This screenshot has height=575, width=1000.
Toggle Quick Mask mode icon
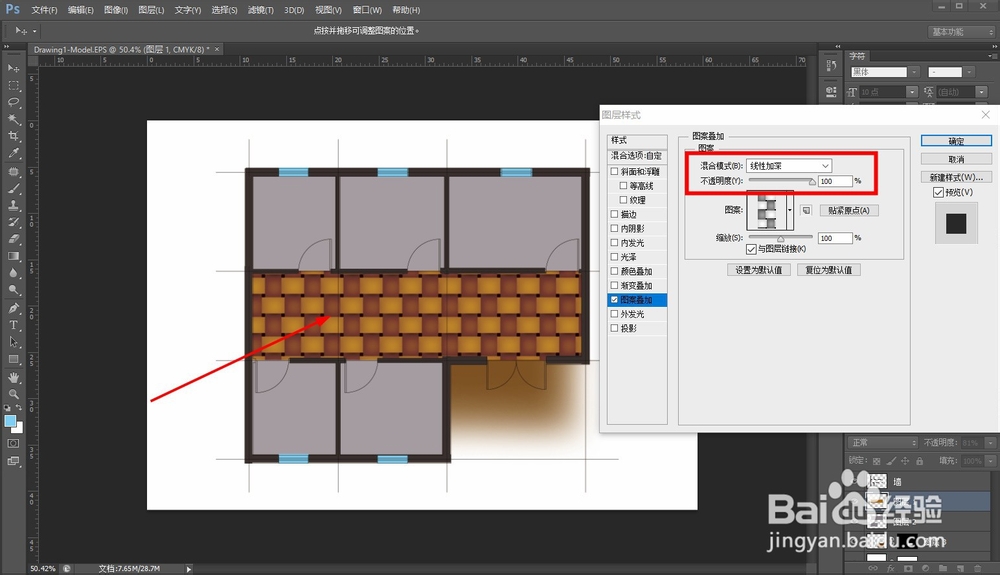pos(13,444)
